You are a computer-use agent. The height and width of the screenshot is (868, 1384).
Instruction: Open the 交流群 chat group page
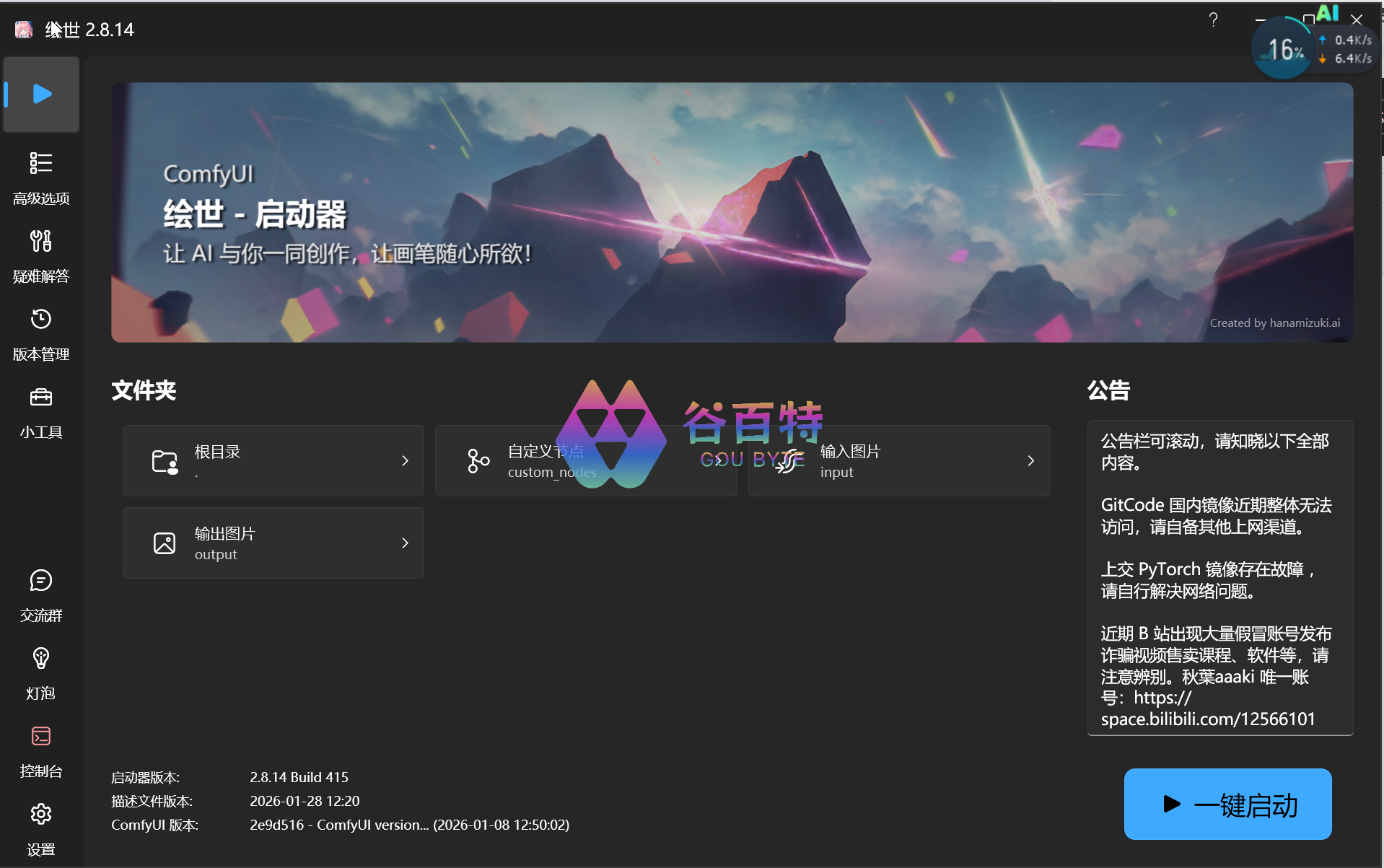pyautogui.click(x=41, y=595)
